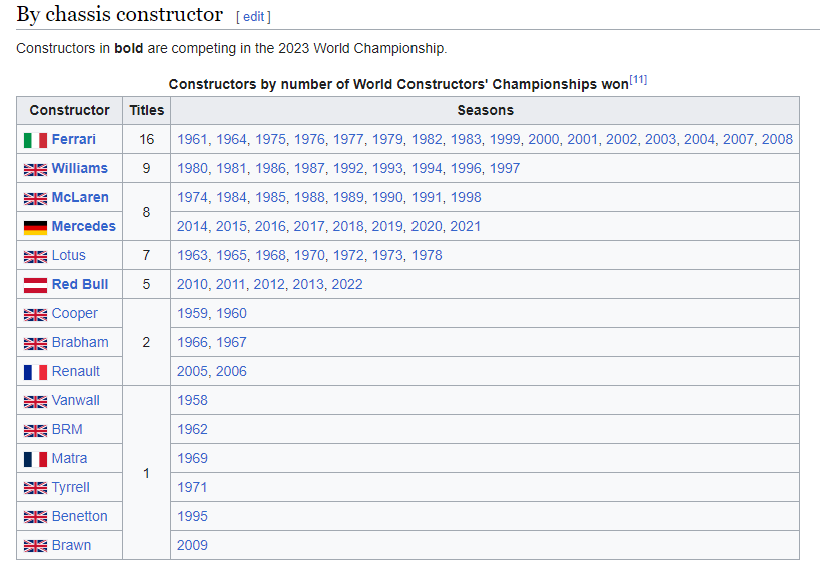
Task: Click the Austrian flag icon beside Red Bull
Action: click(x=35, y=285)
